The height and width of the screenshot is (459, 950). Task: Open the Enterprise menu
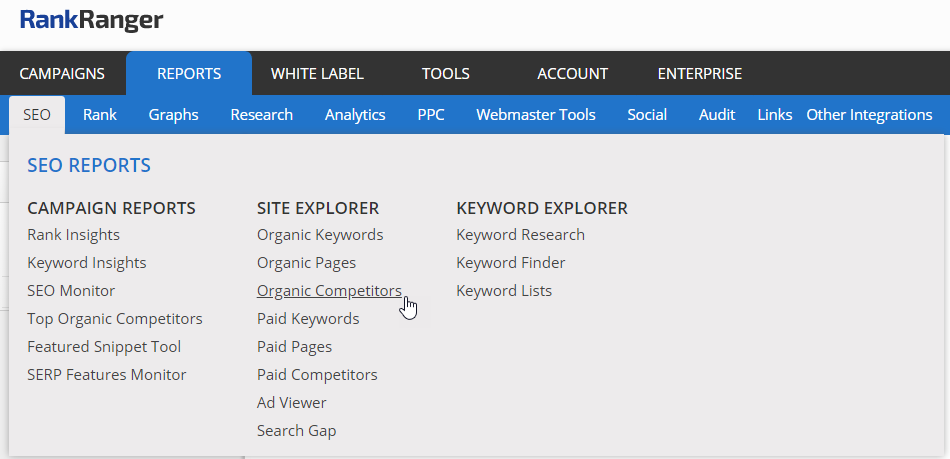click(x=700, y=74)
